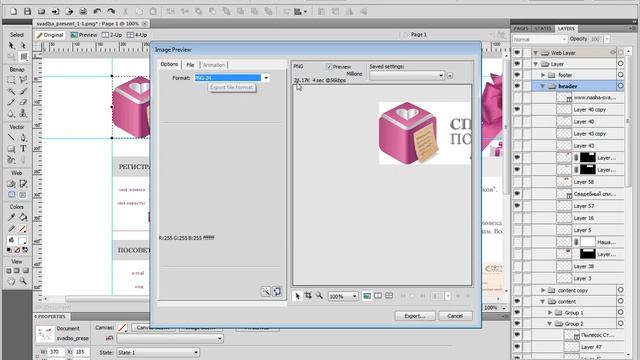Screen dimensions: 640x360
Task: Toggle the Preview checkbox in Image Preview
Action: (x=329, y=67)
